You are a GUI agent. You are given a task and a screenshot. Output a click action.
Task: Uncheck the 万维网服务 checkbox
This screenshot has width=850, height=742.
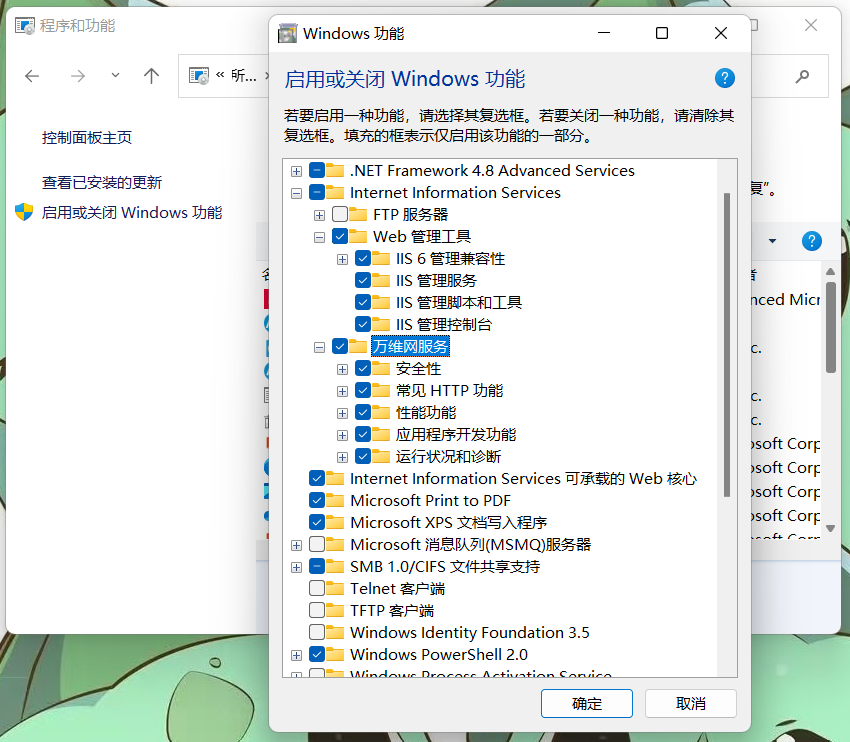click(340, 346)
